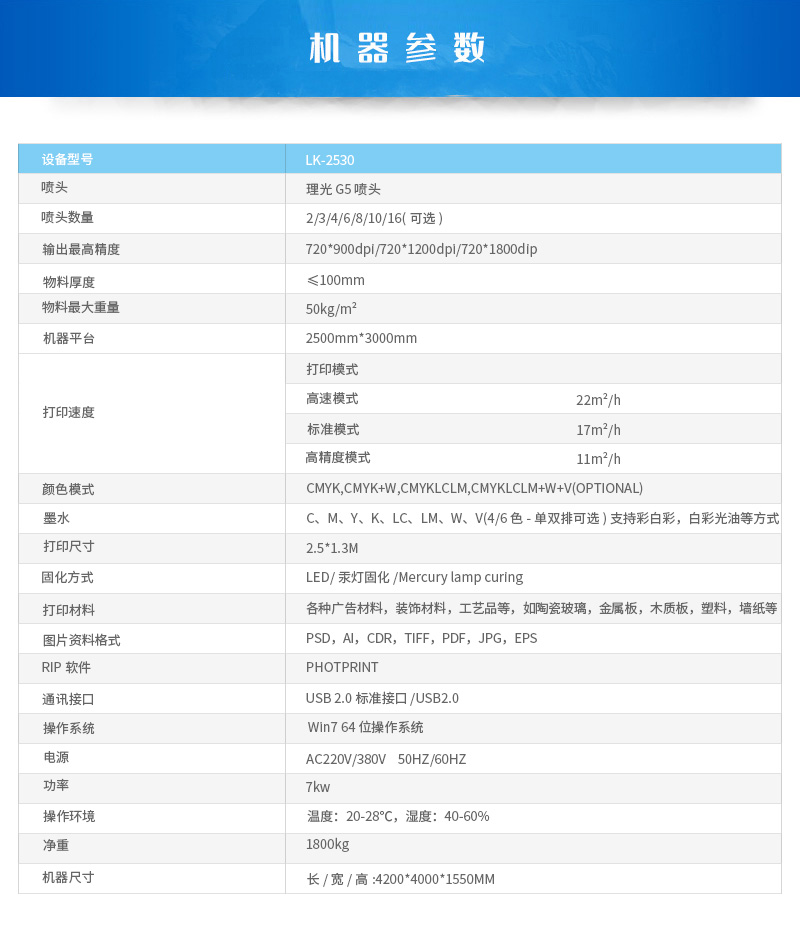Click the 墨水 ink row label
The width and height of the screenshot is (800, 940).
50,518
